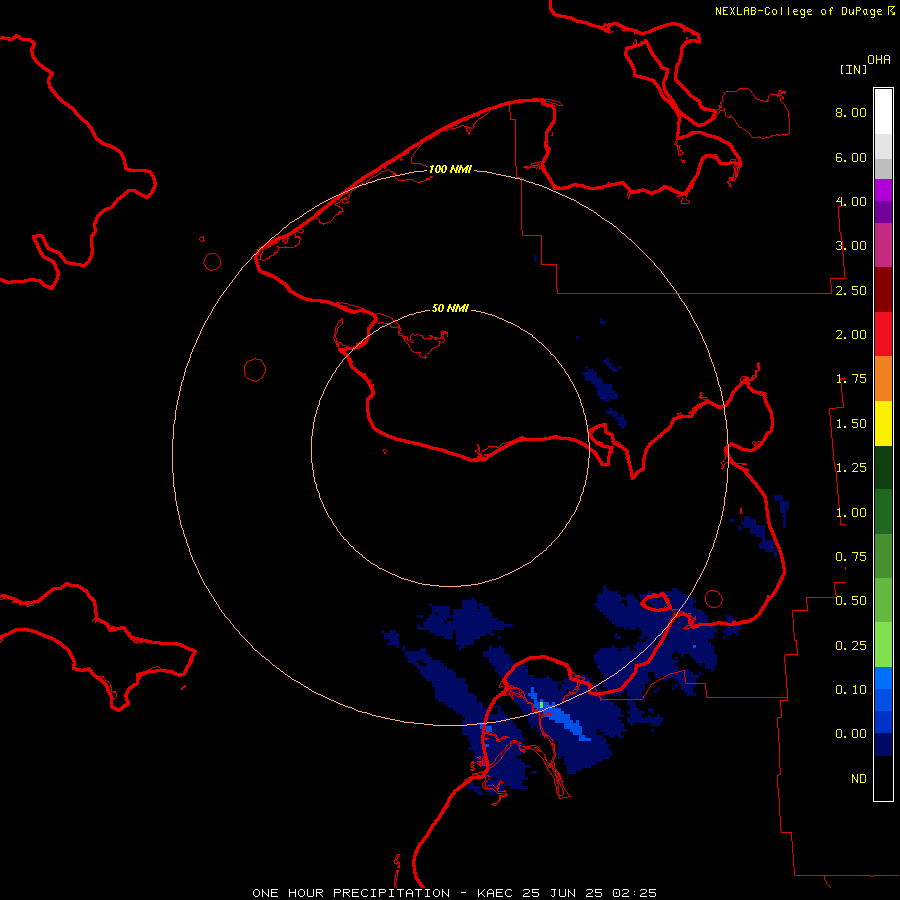Select the orange legend swatch beside 1.75
This screenshot has width=900, height=900.
pyautogui.click(x=883, y=379)
